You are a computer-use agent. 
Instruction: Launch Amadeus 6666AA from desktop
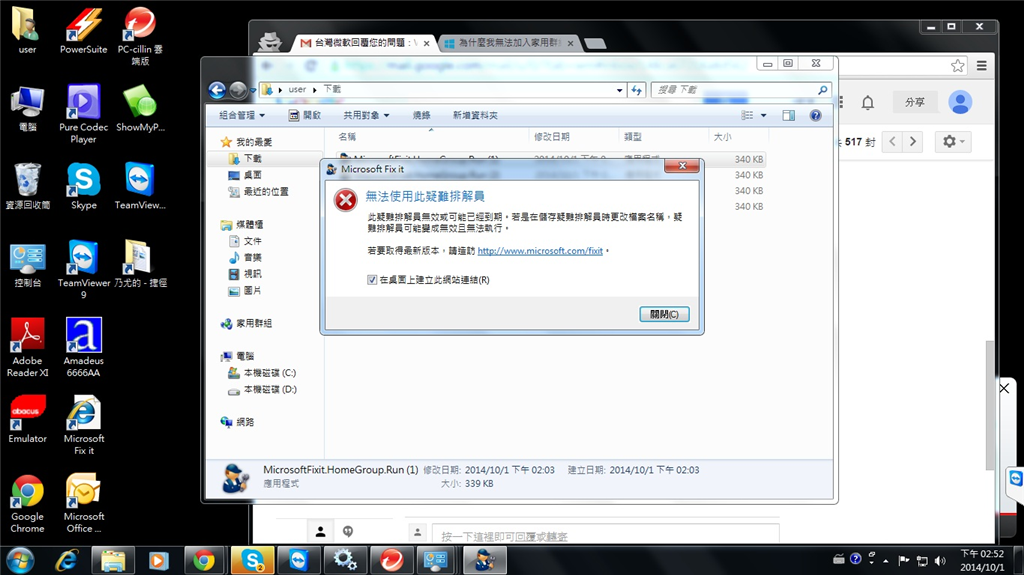coord(84,348)
